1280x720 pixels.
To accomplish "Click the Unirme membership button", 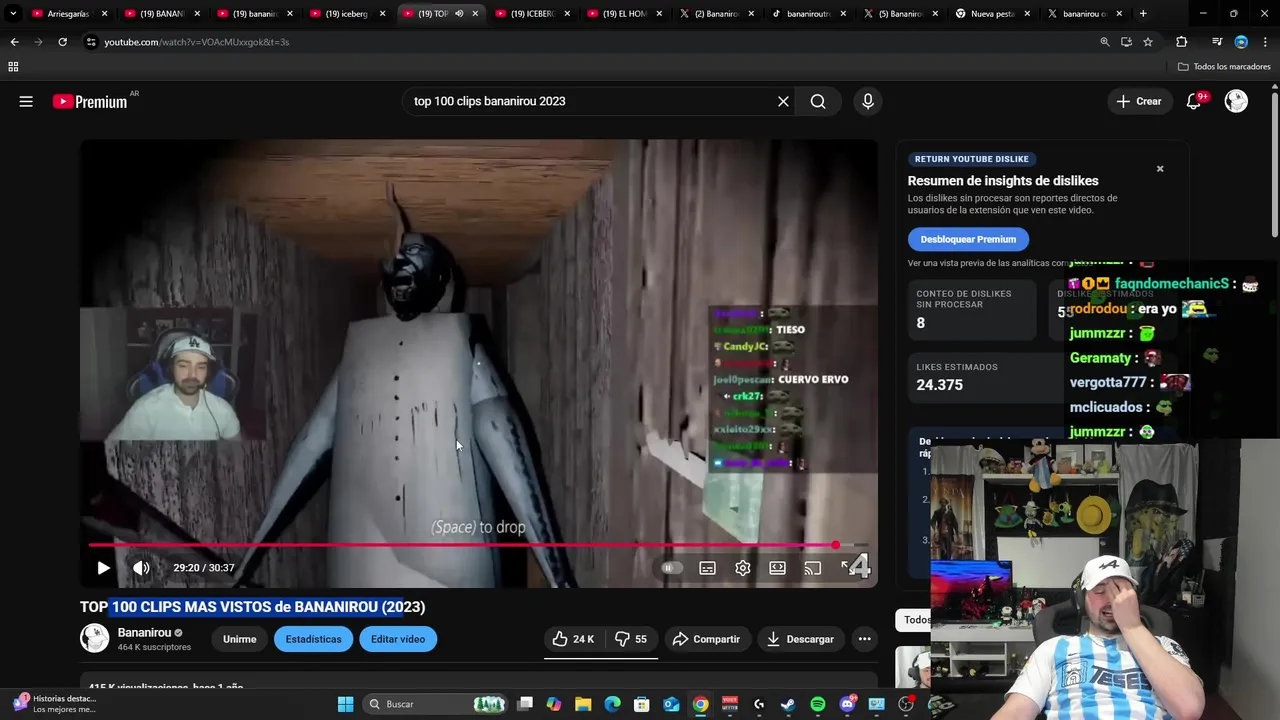I will tap(239, 639).
